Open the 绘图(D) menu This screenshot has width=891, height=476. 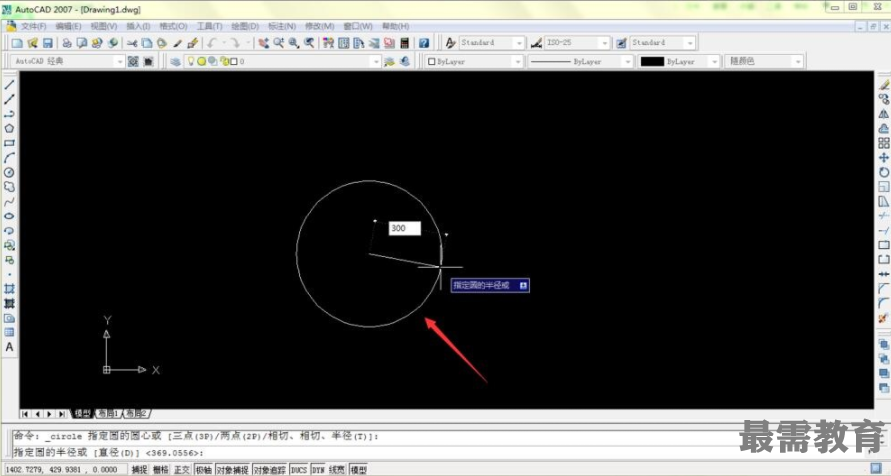pyautogui.click(x=245, y=27)
